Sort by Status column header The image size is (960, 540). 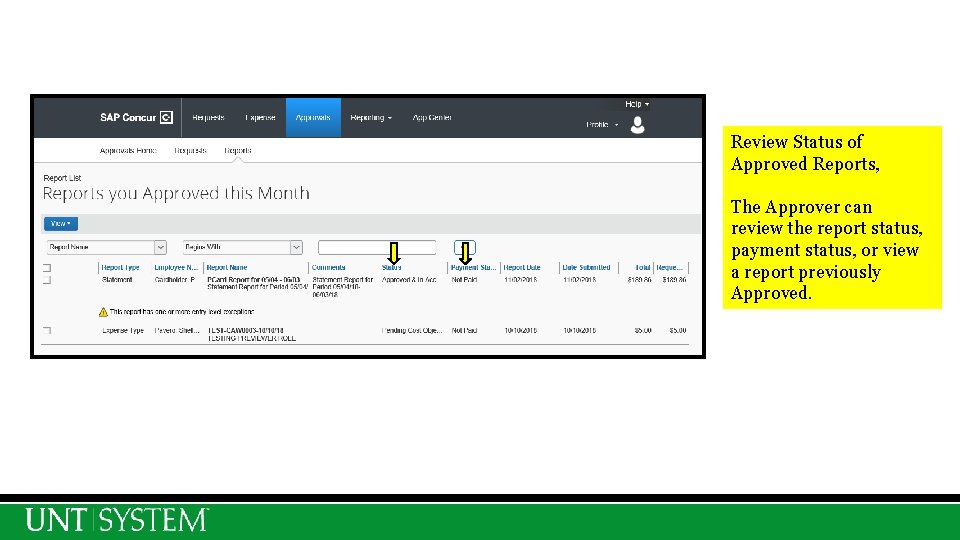click(x=391, y=268)
